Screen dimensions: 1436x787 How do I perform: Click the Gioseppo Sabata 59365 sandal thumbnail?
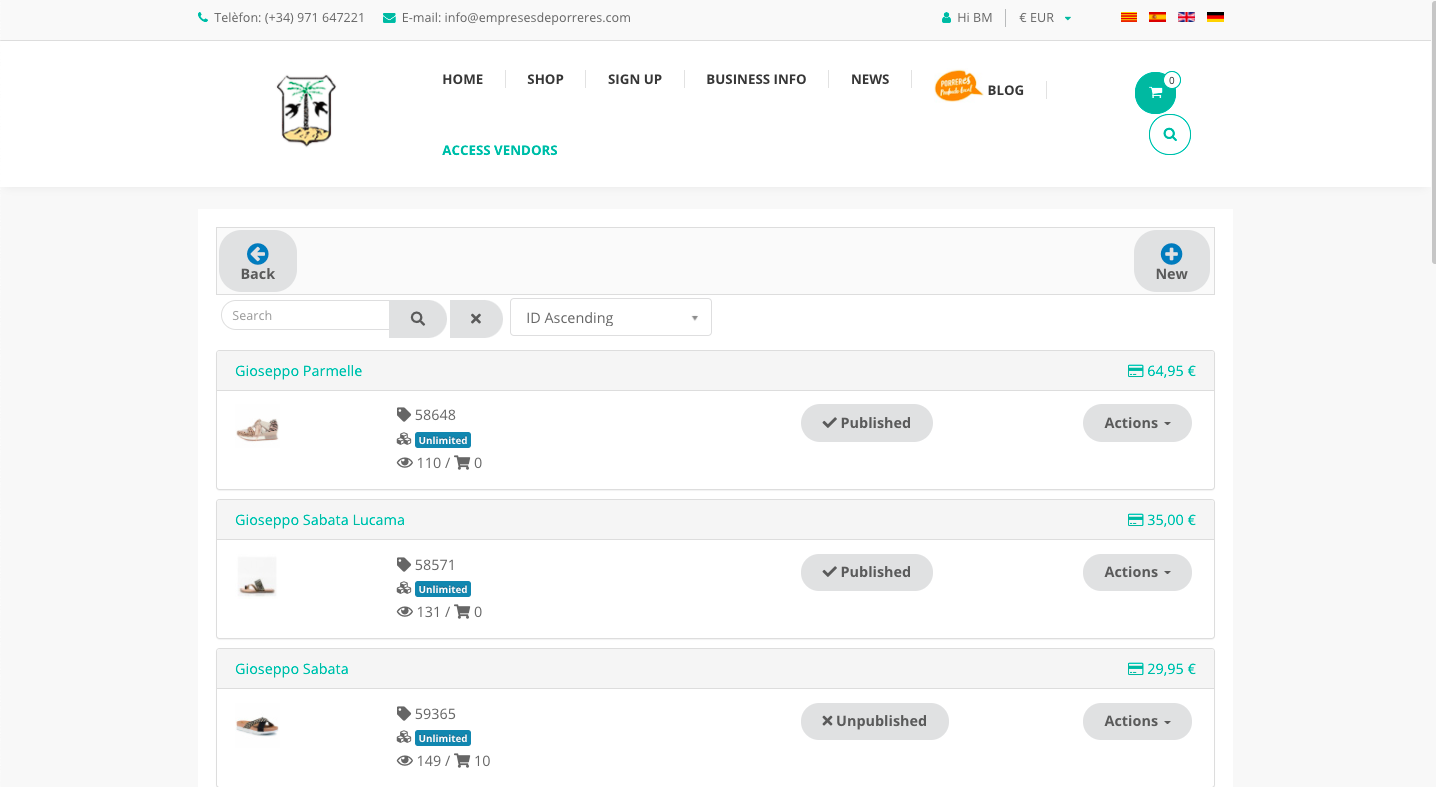257,725
